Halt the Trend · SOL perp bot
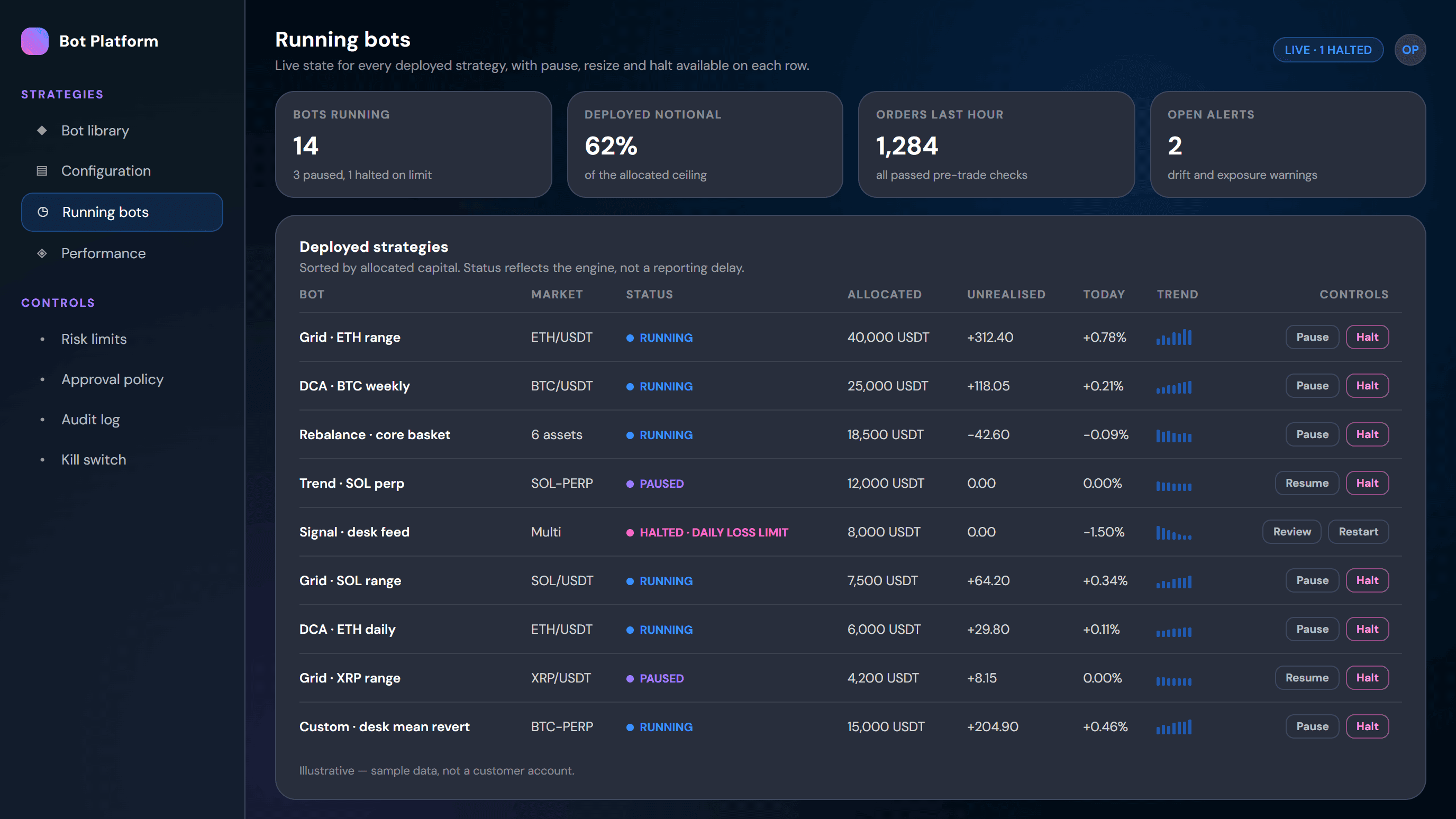Screen dimensions: 1456x819 point(1367,483)
